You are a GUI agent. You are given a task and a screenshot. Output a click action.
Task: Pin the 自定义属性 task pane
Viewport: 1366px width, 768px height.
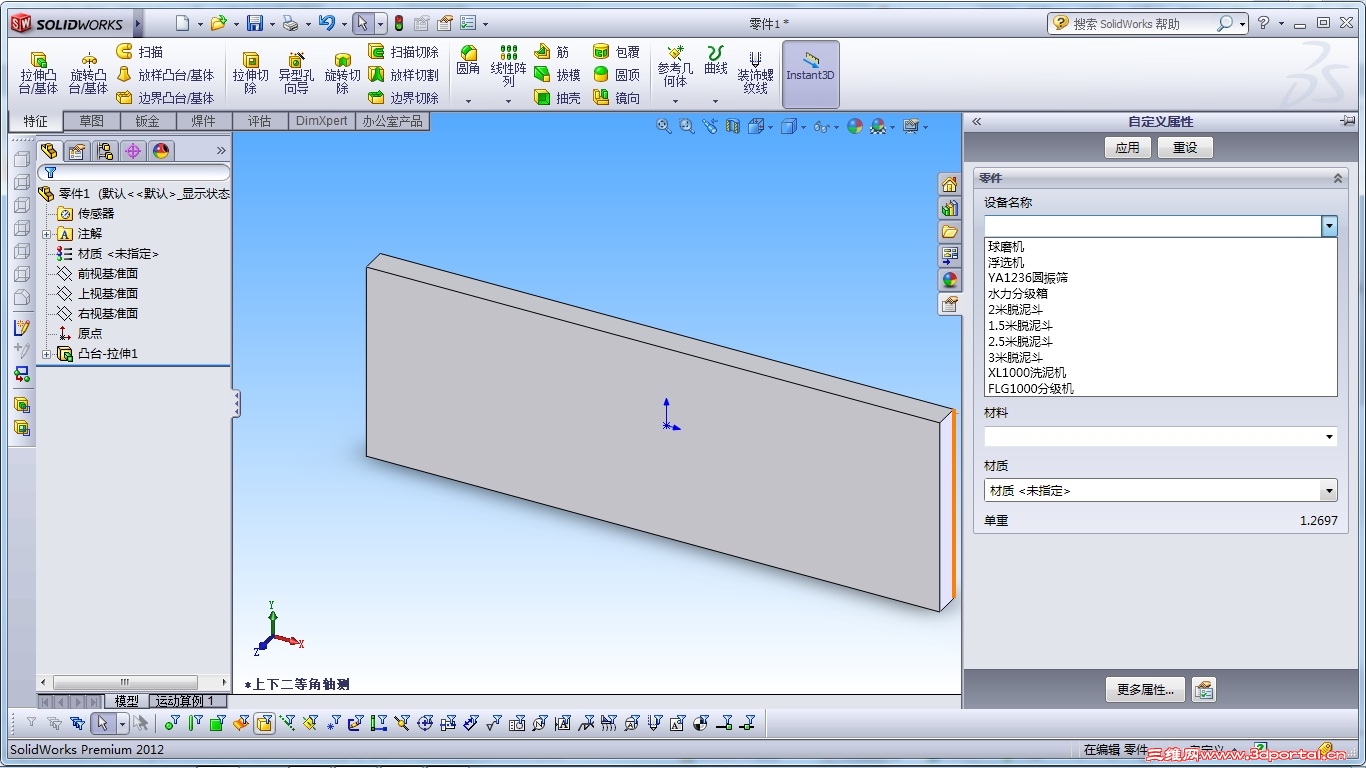click(1347, 121)
